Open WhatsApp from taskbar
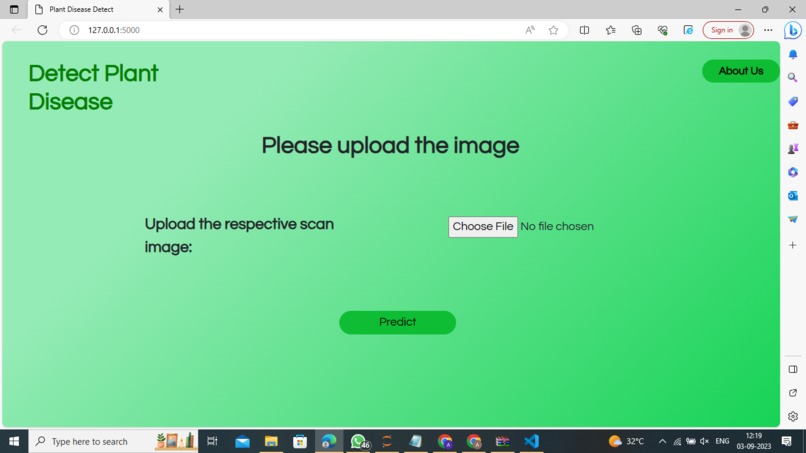This screenshot has height=453, width=806. pyautogui.click(x=358, y=441)
